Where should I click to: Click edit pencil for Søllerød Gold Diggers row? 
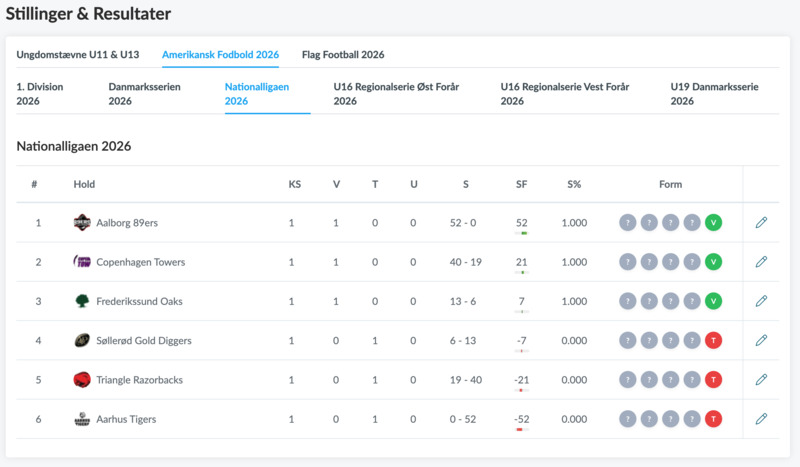(761, 340)
